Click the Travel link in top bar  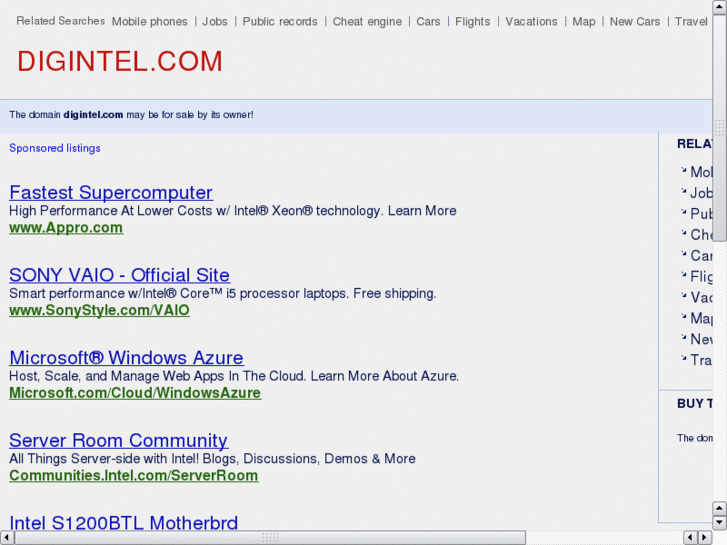(691, 22)
